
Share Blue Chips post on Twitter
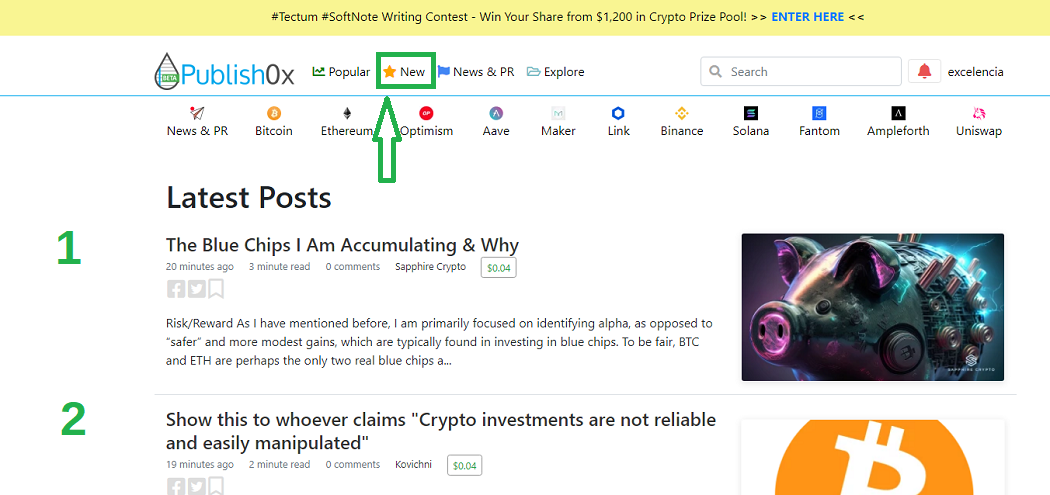pos(196,289)
